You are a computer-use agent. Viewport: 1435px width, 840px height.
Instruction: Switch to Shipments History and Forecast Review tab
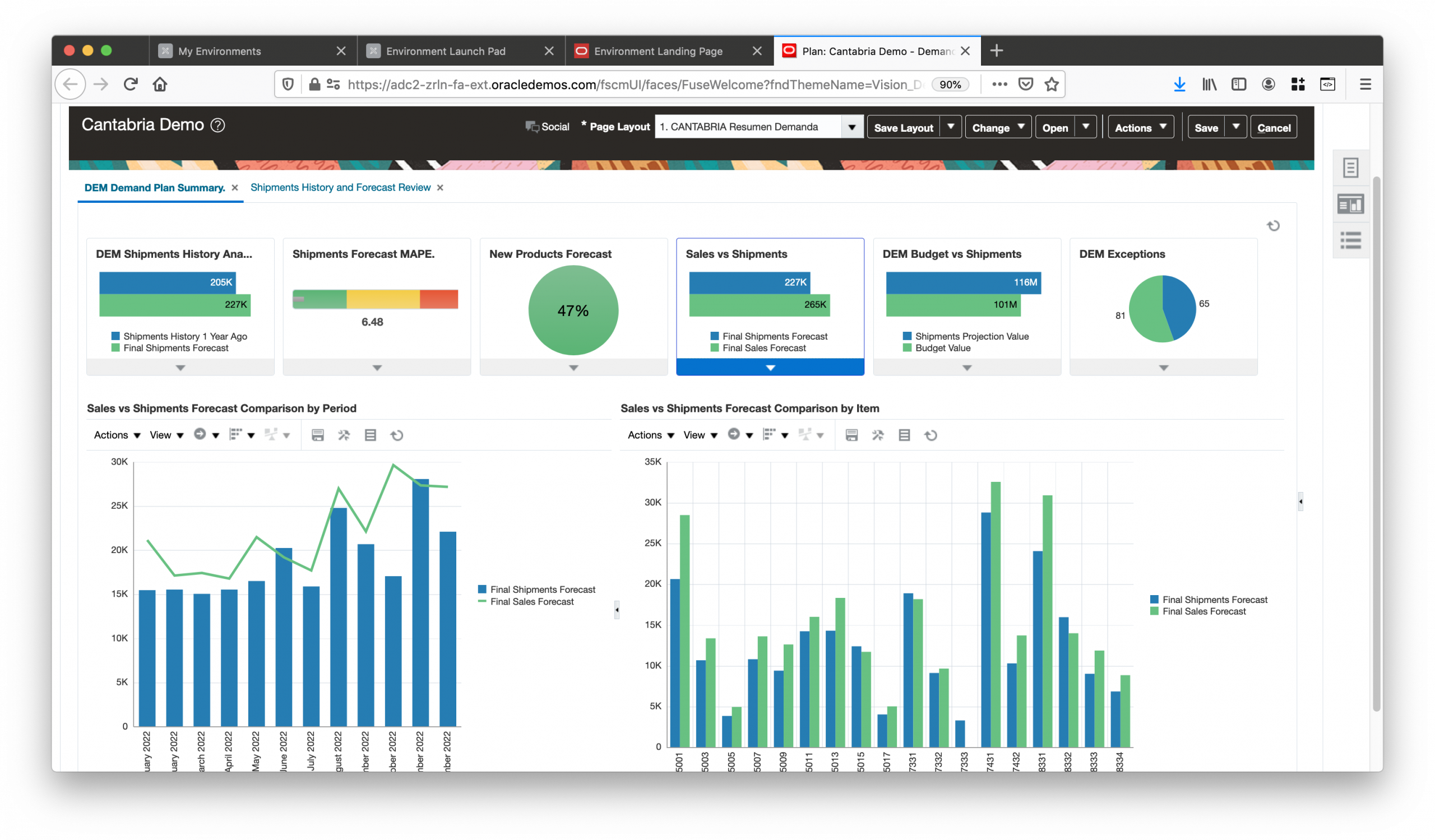click(x=340, y=188)
